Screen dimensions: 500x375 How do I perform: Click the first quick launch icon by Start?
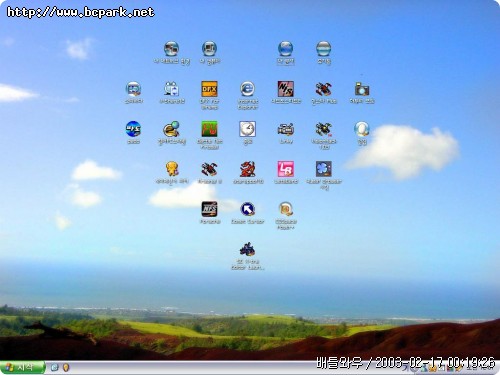click(55, 367)
